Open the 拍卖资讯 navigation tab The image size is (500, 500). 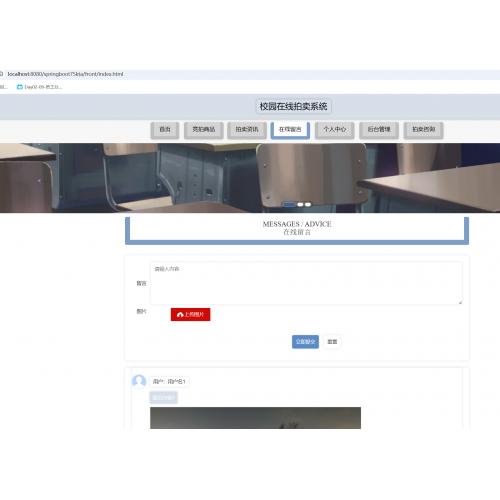point(247,130)
